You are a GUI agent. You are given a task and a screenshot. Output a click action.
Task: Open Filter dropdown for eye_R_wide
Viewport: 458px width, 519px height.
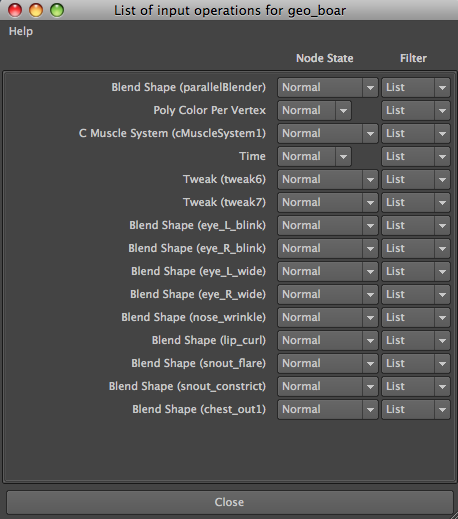click(416, 294)
